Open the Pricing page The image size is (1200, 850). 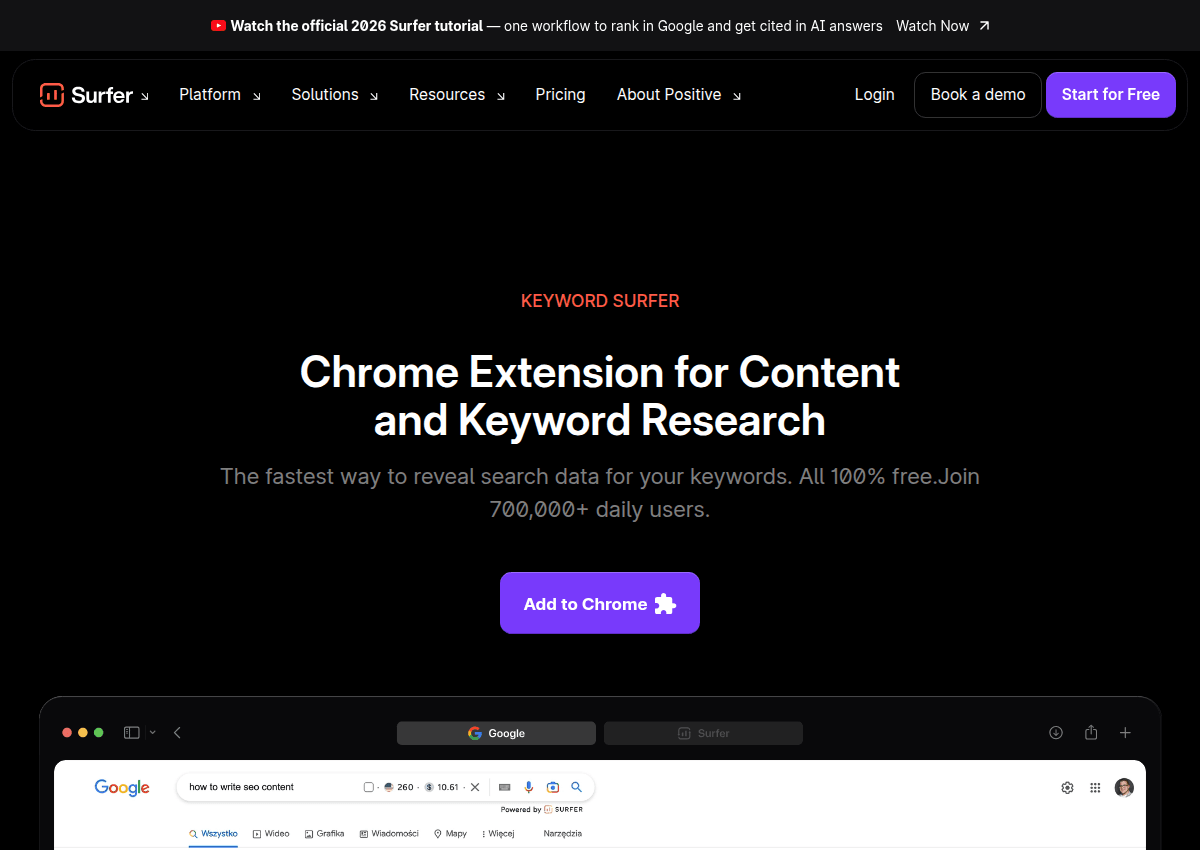point(560,95)
